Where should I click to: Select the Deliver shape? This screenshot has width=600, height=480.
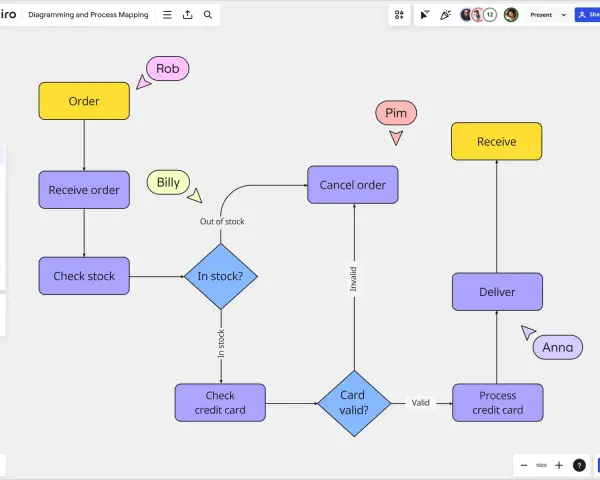pyautogui.click(x=497, y=292)
